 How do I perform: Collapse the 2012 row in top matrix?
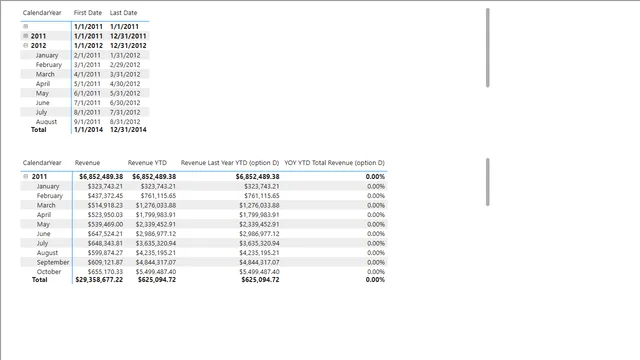[26, 45]
